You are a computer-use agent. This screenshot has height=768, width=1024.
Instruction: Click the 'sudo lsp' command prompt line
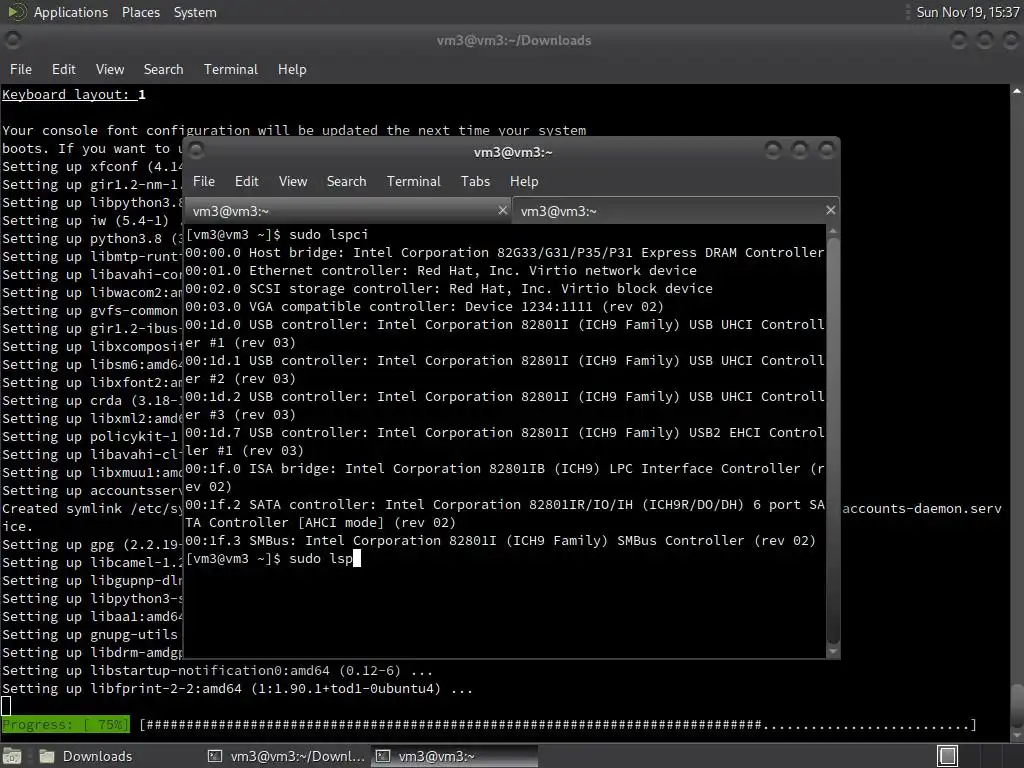(274, 558)
